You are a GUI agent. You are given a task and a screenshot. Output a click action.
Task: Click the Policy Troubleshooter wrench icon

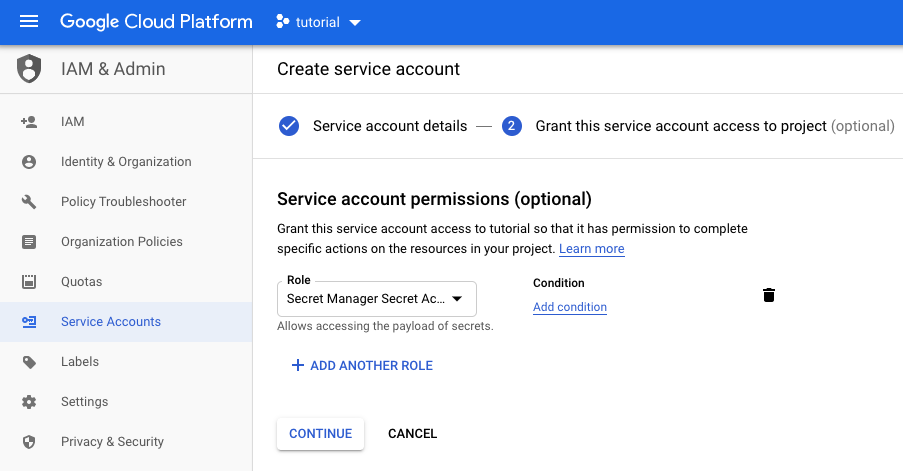pyautogui.click(x=29, y=202)
